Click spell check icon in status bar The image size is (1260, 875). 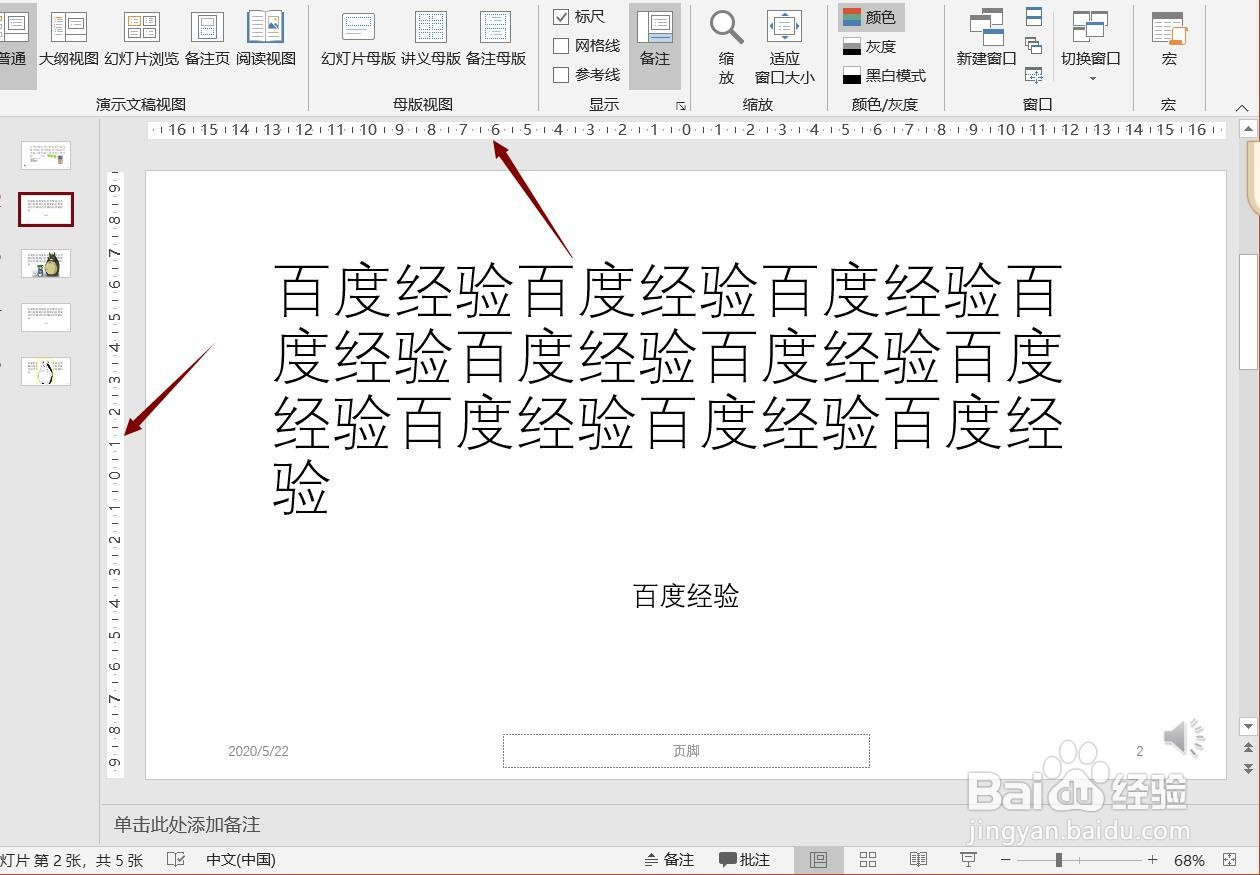[x=176, y=860]
